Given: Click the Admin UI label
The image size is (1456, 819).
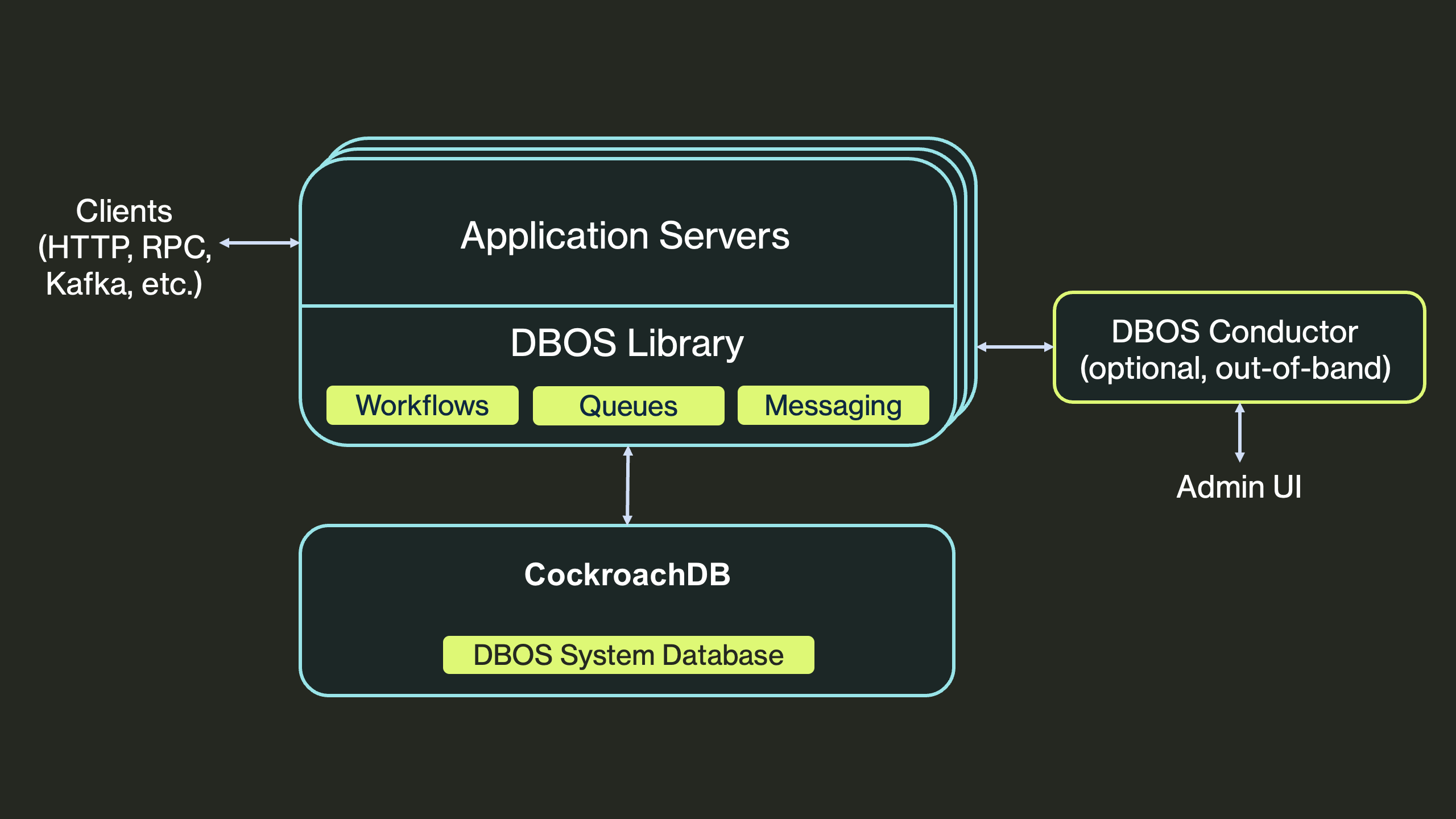Looking at the screenshot, I should pos(1239,487).
